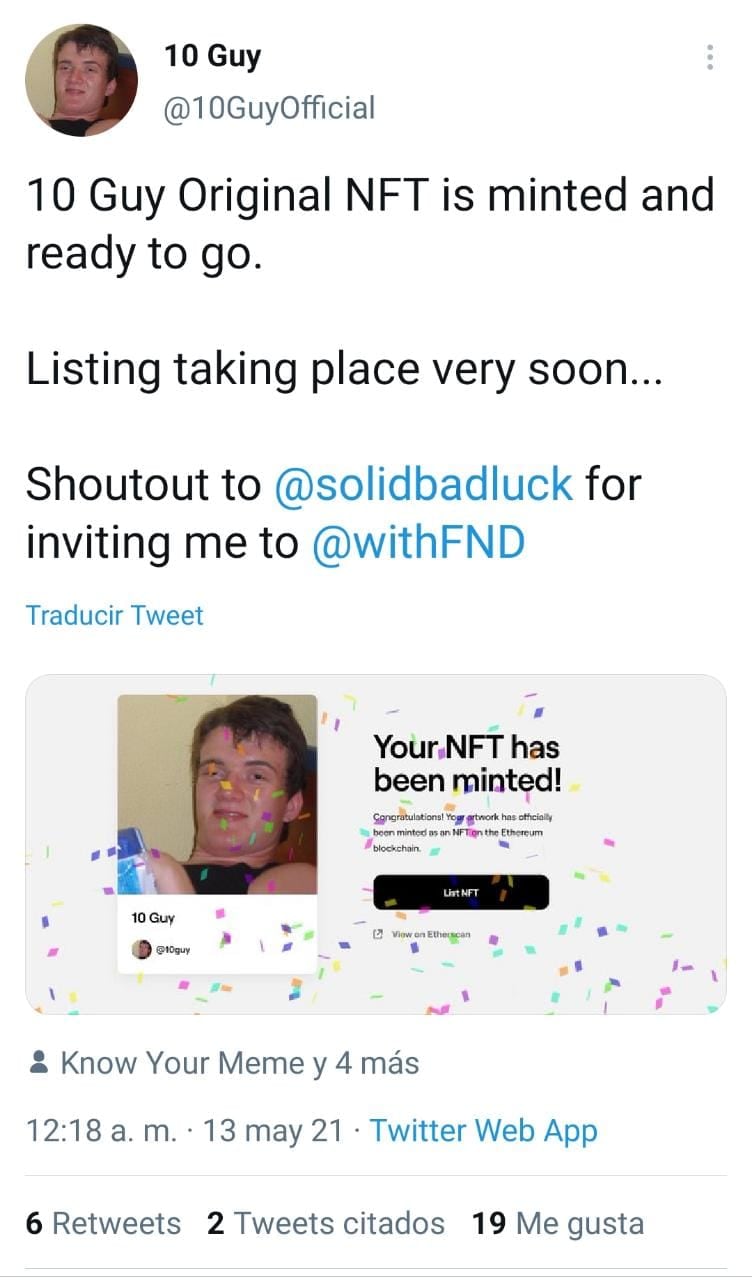Open the 10 Guy display name profile
752x1280 pixels.
click(212, 56)
